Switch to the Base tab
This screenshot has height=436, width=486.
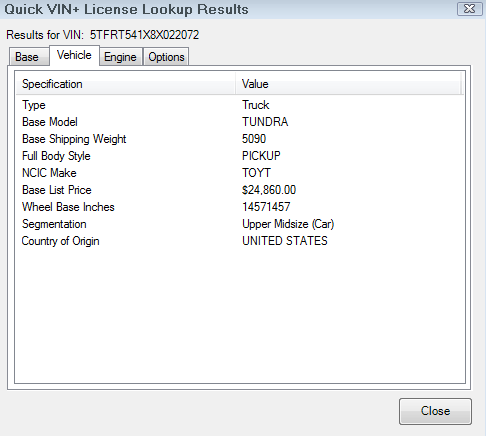coord(27,57)
